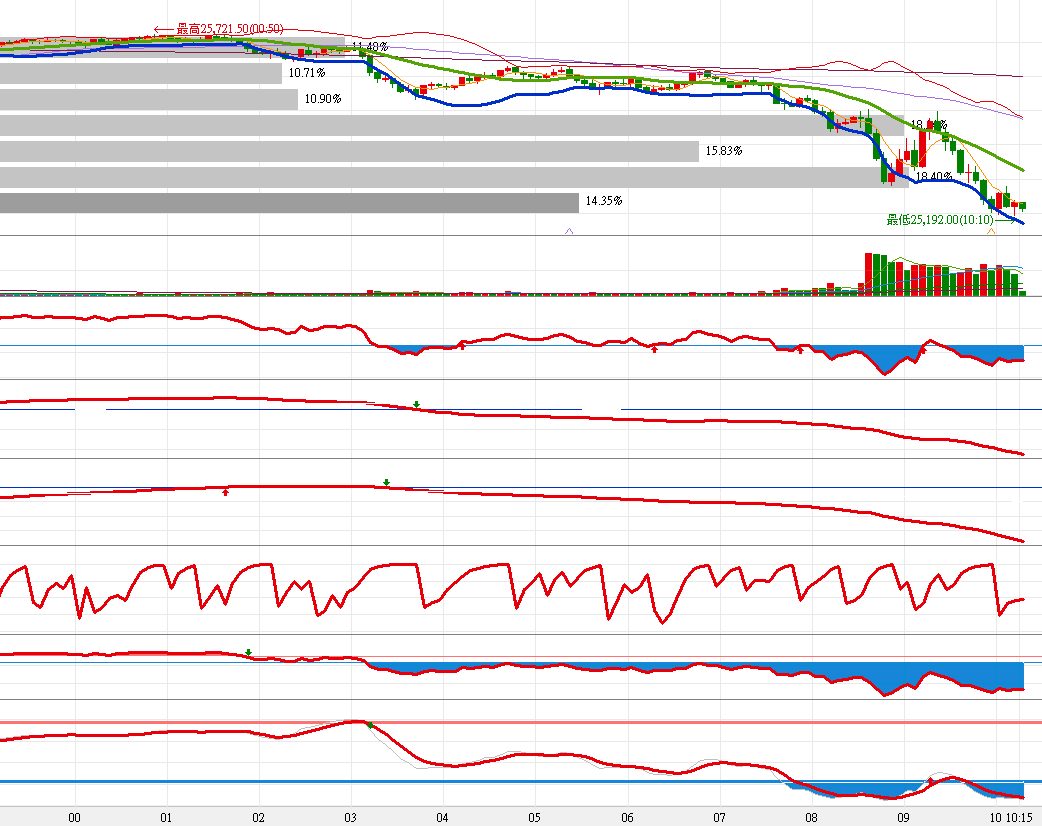Click the 06 hour label on time axis
This screenshot has height=826, width=1042.
627,818
